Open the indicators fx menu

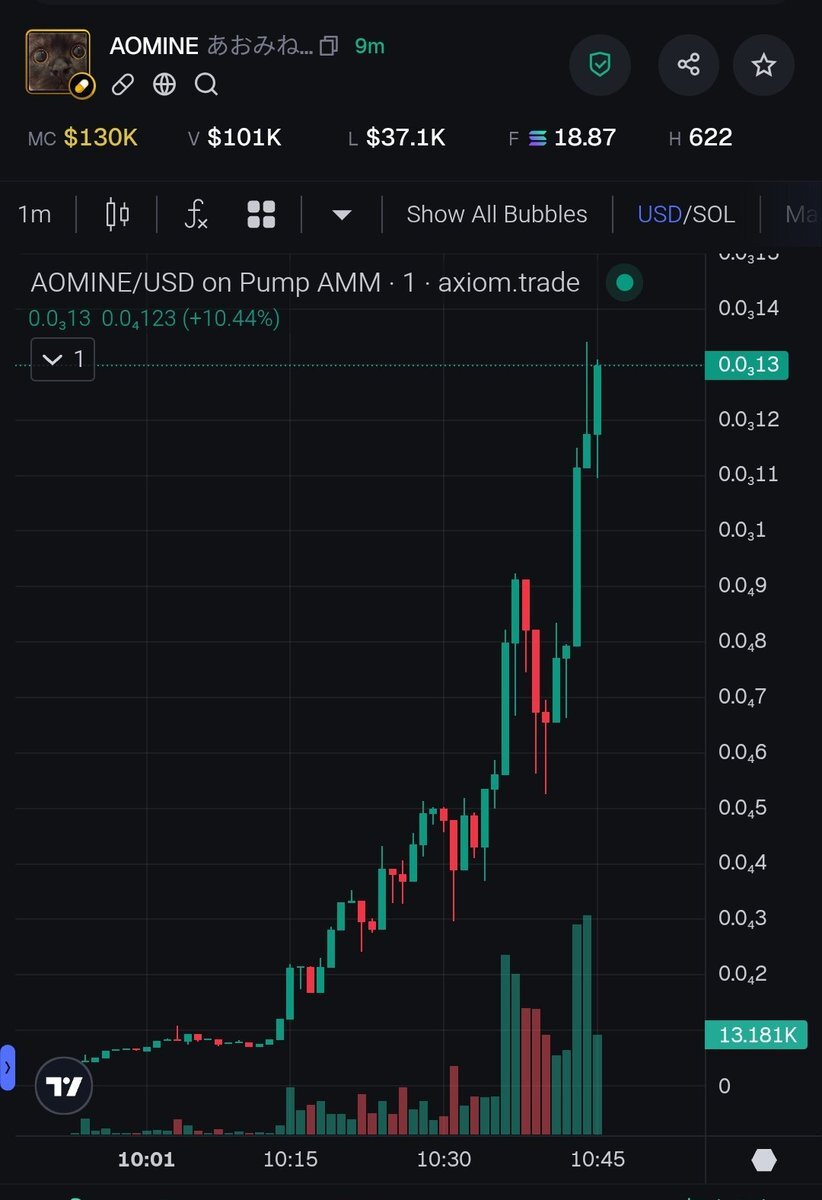196,214
